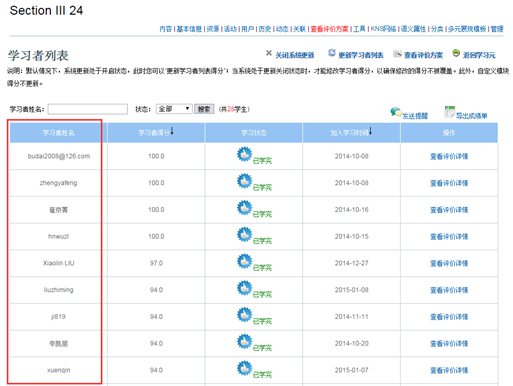Click the green return icon for 返回学习元
The width and height of the screenshot is (513, 386).
(x=456, y=53)
